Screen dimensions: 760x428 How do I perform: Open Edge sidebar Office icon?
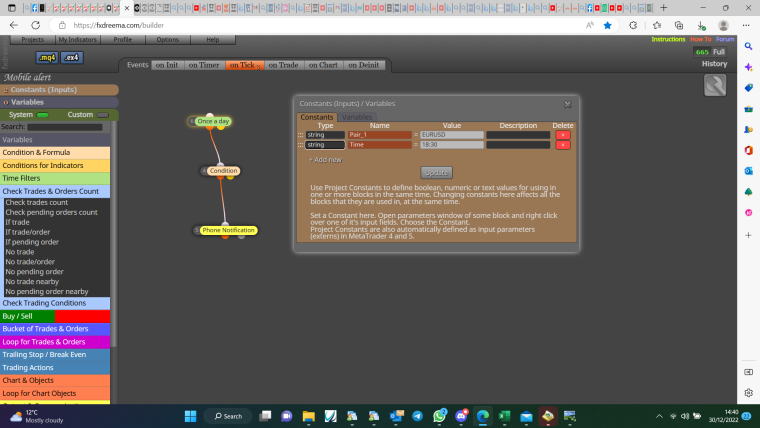point(748,150)
